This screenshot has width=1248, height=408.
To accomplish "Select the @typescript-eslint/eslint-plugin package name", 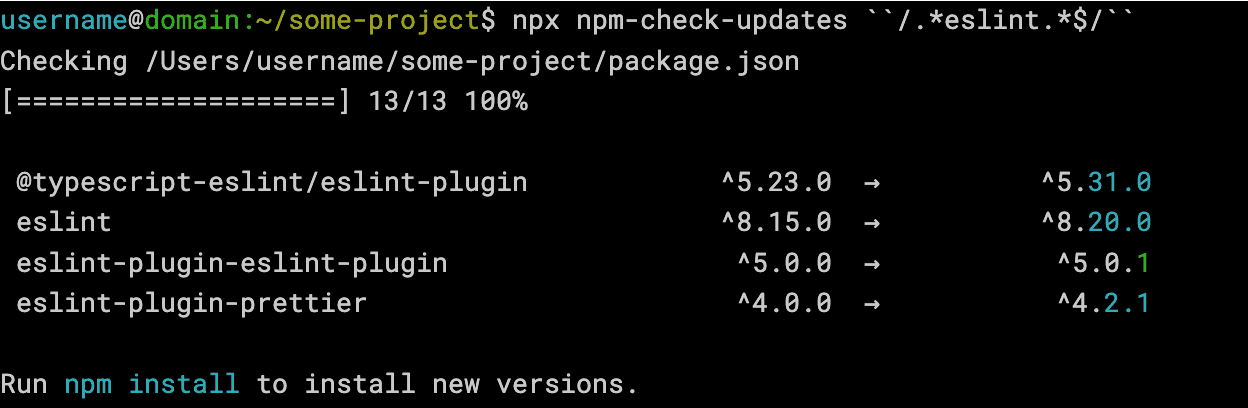I will click(x=271, y=182).
